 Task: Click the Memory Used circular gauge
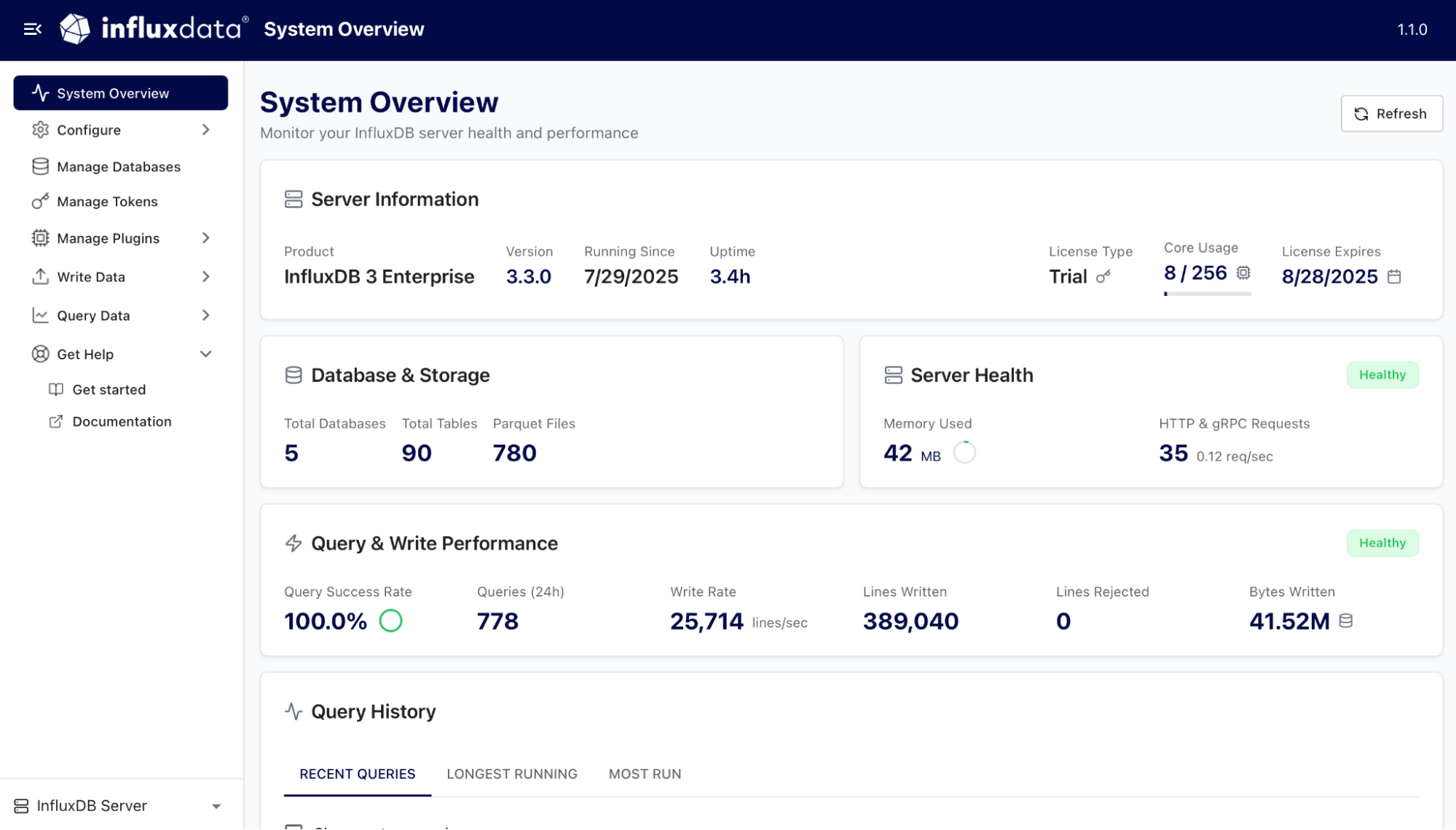[964, 453]
